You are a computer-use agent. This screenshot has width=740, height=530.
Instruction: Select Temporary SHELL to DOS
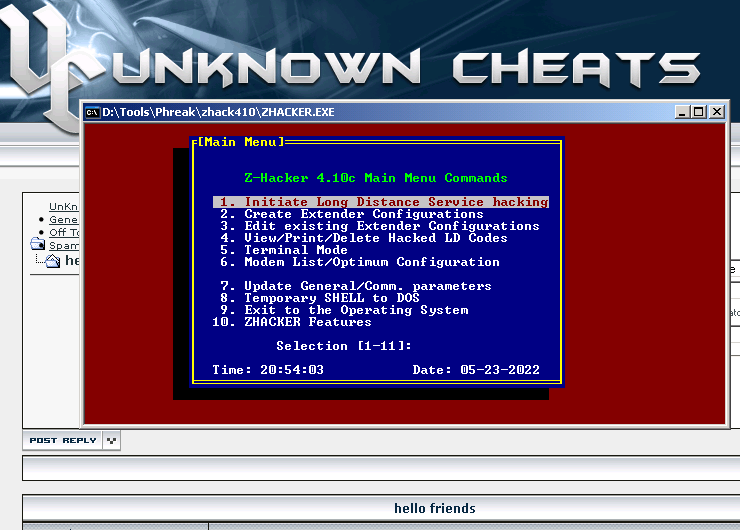coord(320,298)
